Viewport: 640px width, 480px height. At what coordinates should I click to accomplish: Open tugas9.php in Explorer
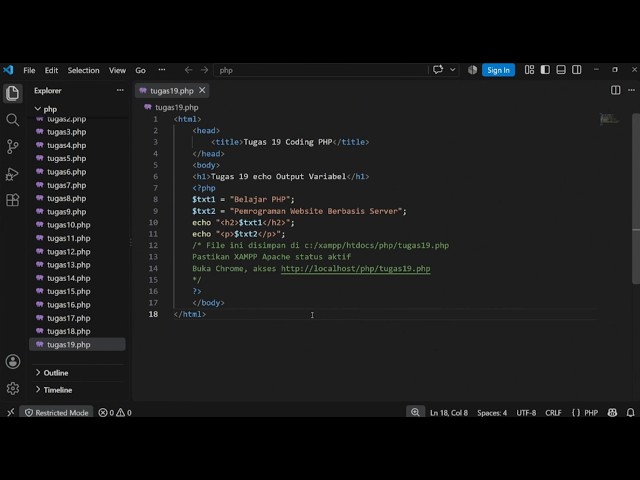[67, 212]
